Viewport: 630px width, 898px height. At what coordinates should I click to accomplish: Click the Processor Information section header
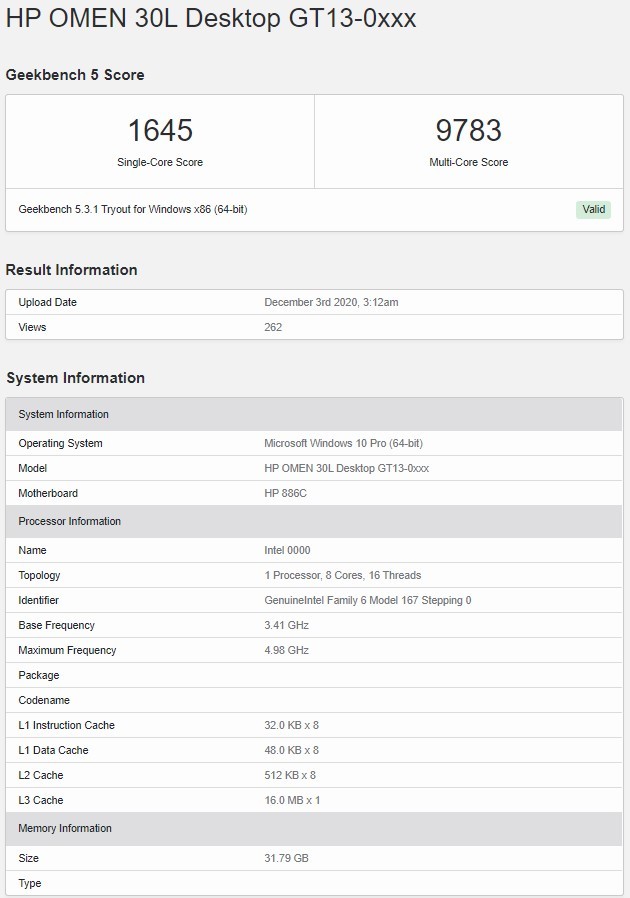point(314,521)
